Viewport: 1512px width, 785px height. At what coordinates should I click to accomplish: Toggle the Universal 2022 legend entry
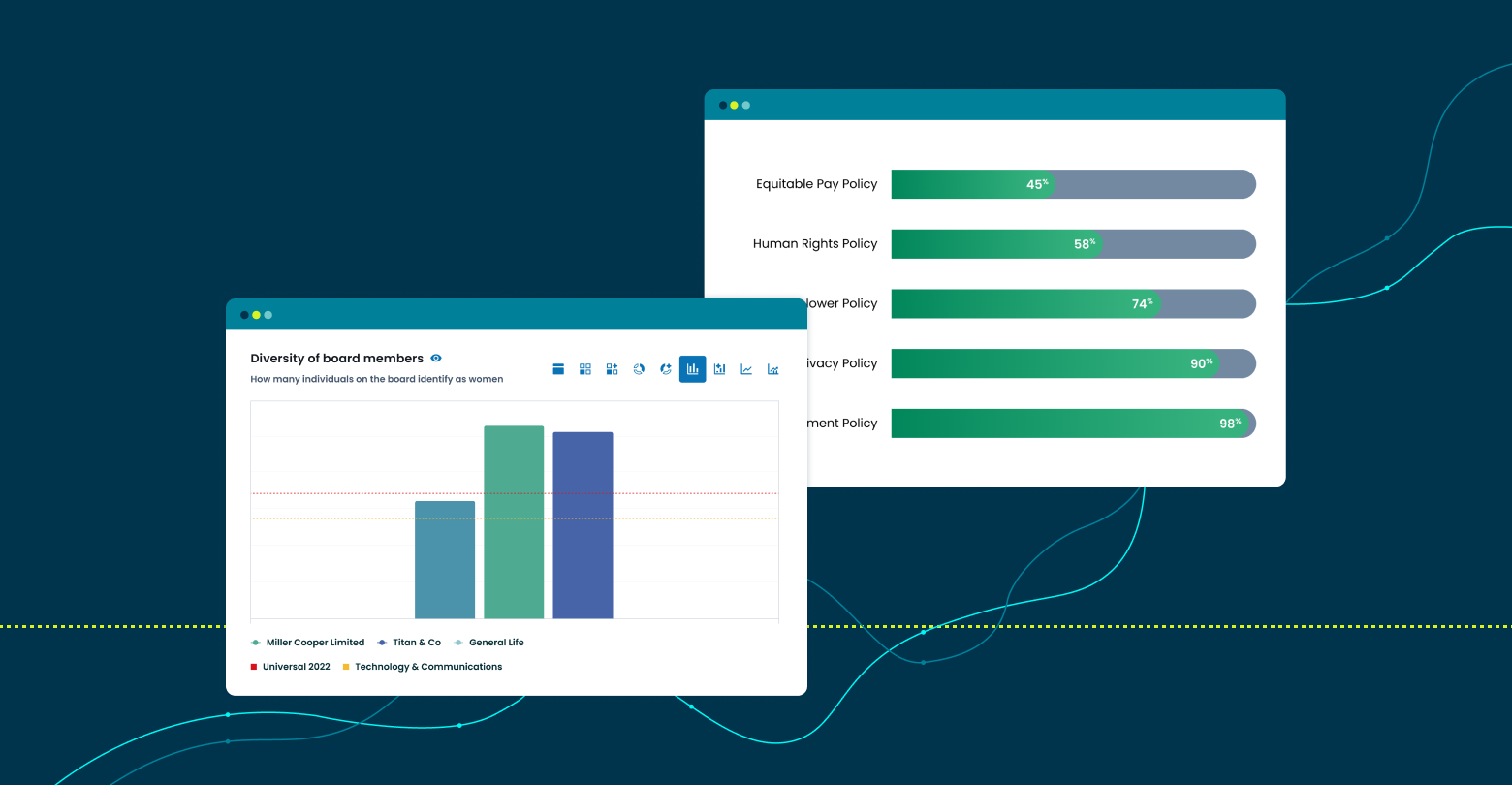(291, 667)
